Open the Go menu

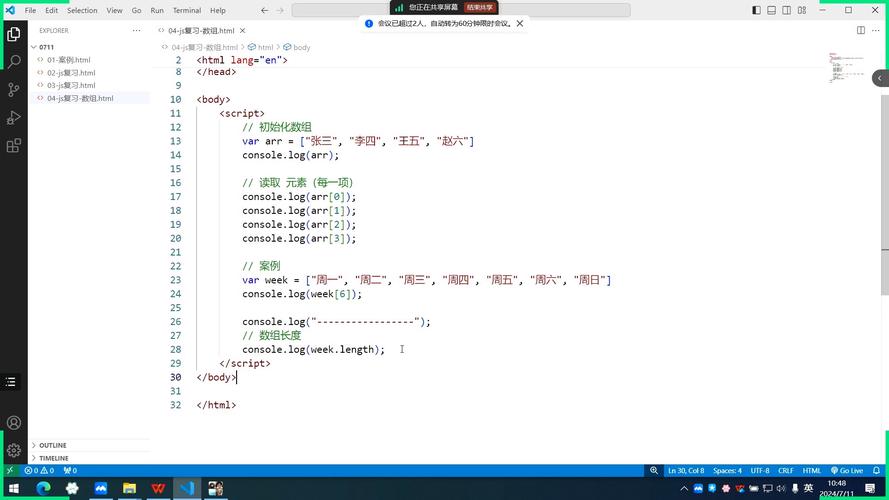coord(136,10)
